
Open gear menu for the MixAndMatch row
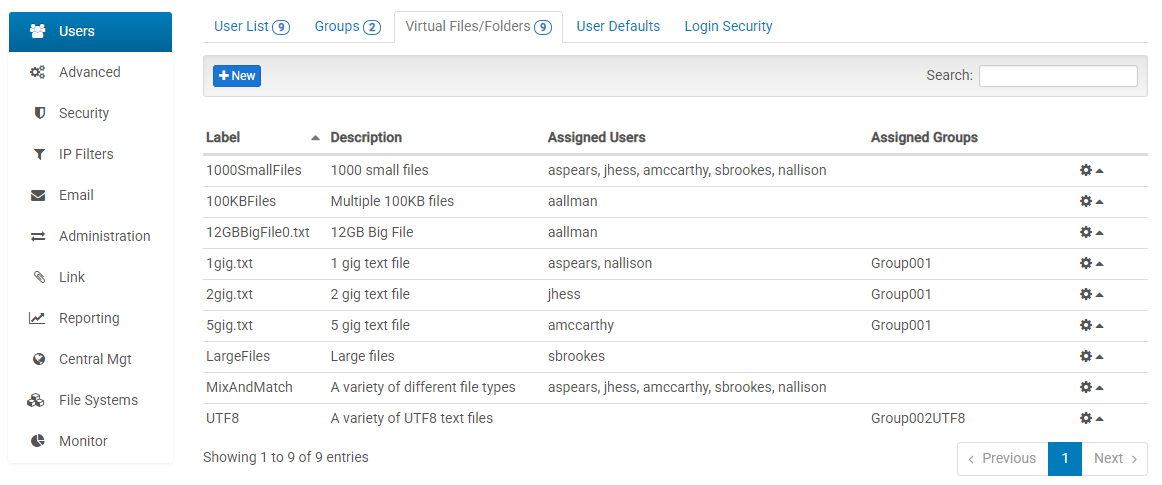tap(1091, 387)
